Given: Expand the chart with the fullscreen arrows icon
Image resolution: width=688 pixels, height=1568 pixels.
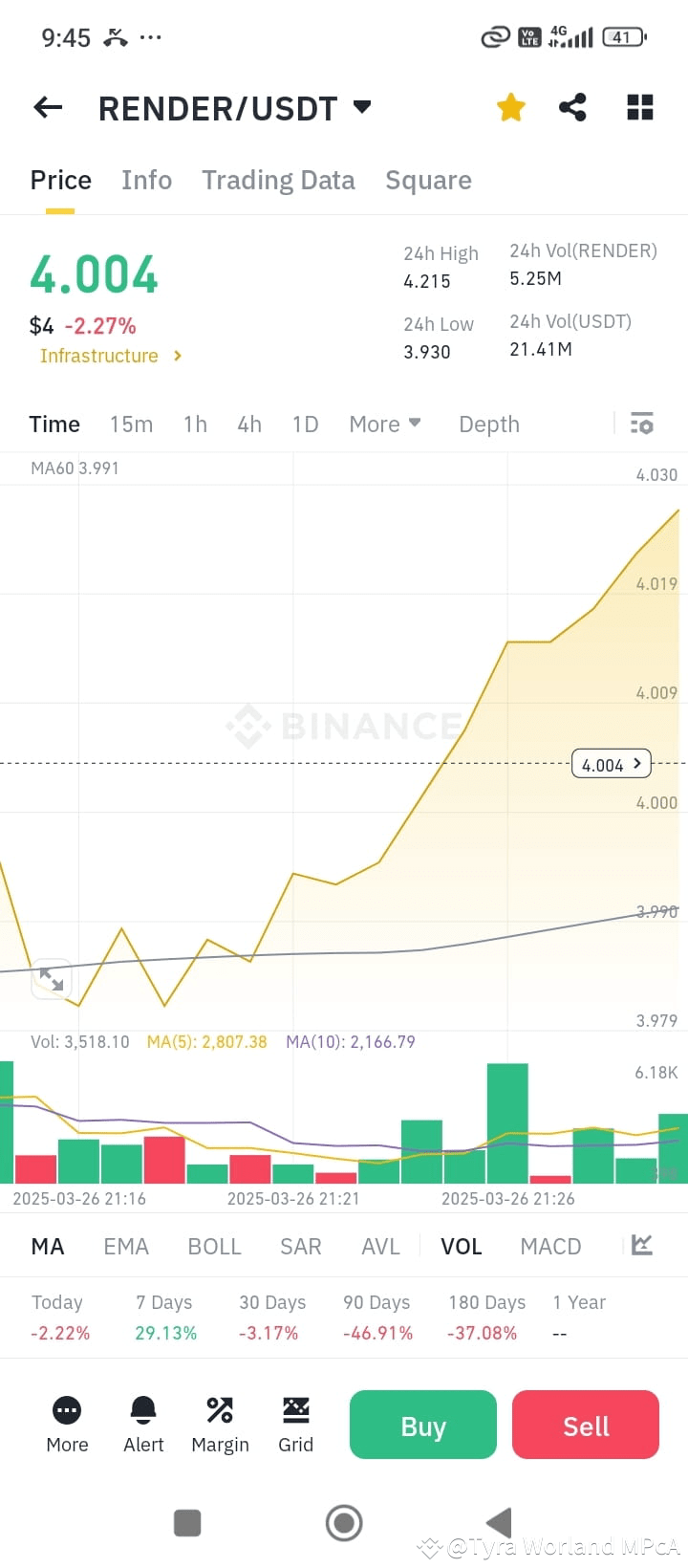Looking at the screenshot, I should [52, 979].
